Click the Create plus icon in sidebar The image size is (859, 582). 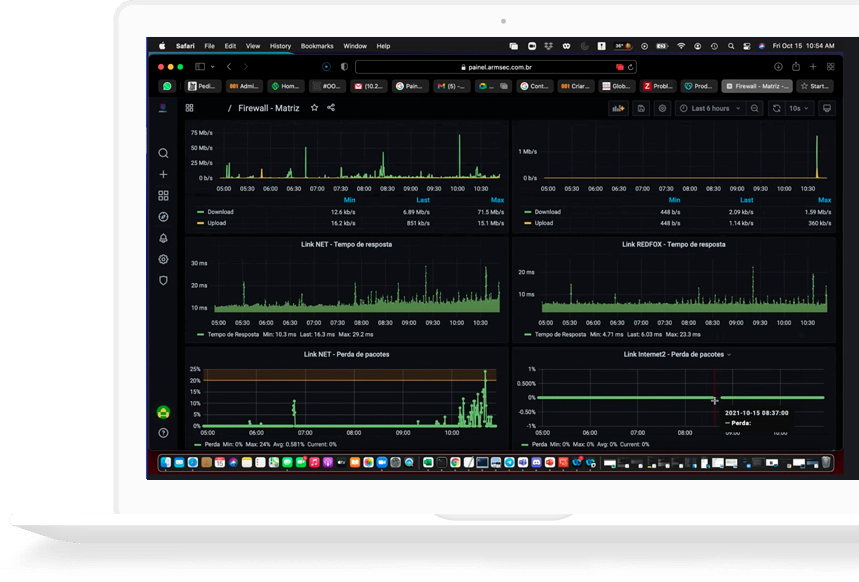coord(163,174)
